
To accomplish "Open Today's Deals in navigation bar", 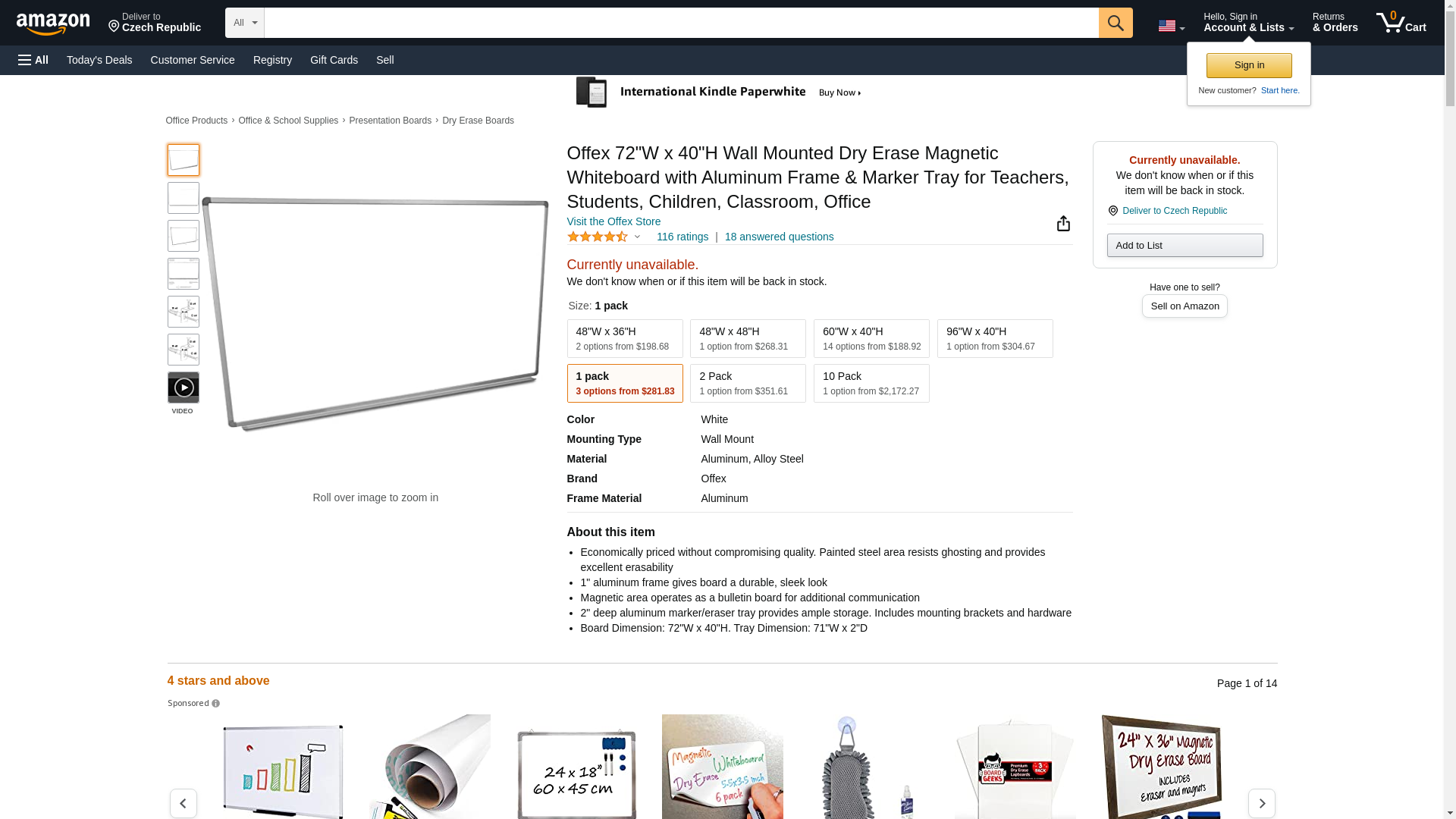I will [99, 60].
